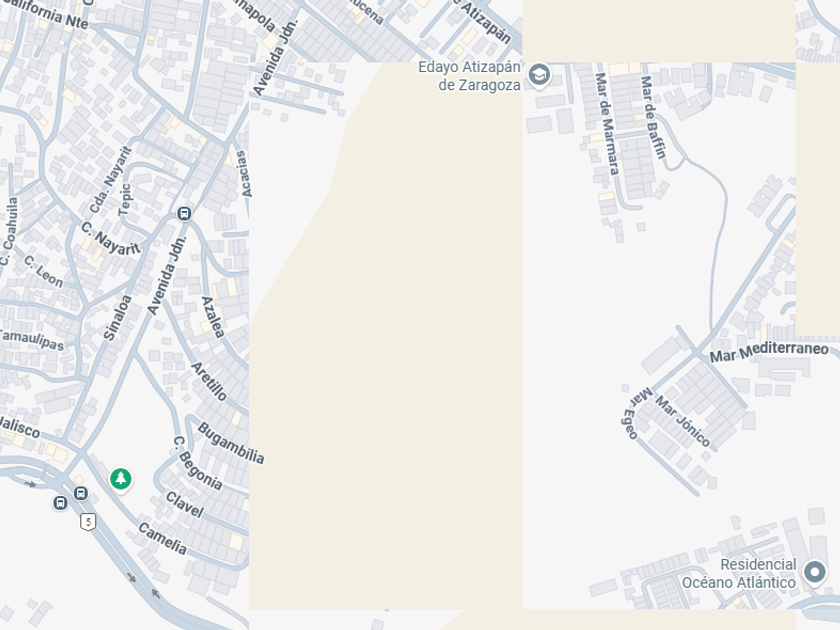Click the bus stop icon on Avenida Jdn.
Screen dimensions: 840x630
[x=184, y=214]
